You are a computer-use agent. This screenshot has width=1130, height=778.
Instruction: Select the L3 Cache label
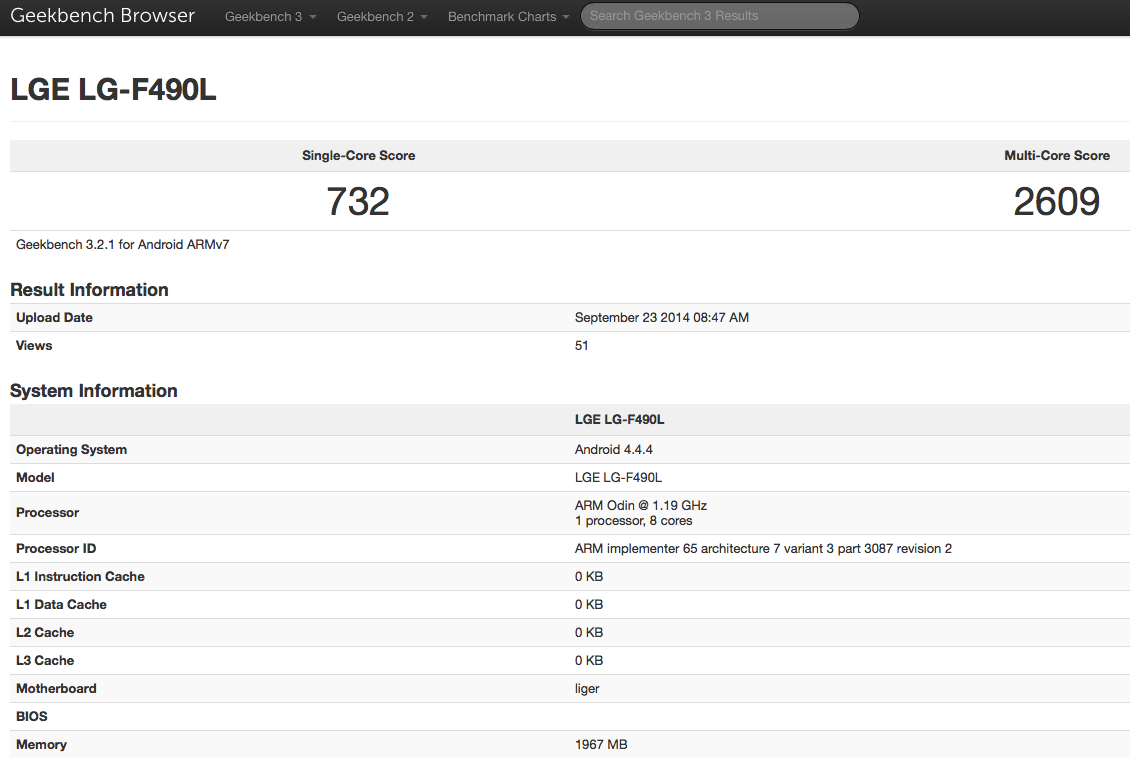45,661
